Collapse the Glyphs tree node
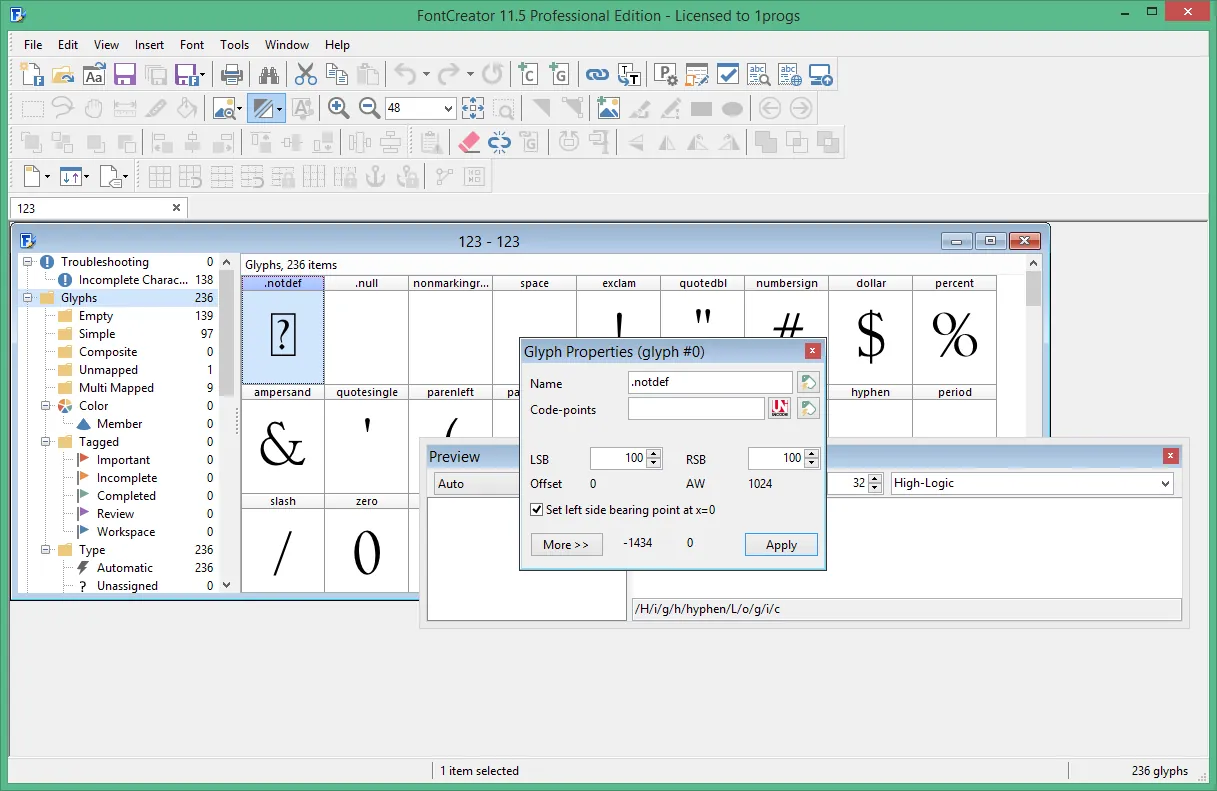The width and height of the screenshot is (1217, 791). [29, 298]
